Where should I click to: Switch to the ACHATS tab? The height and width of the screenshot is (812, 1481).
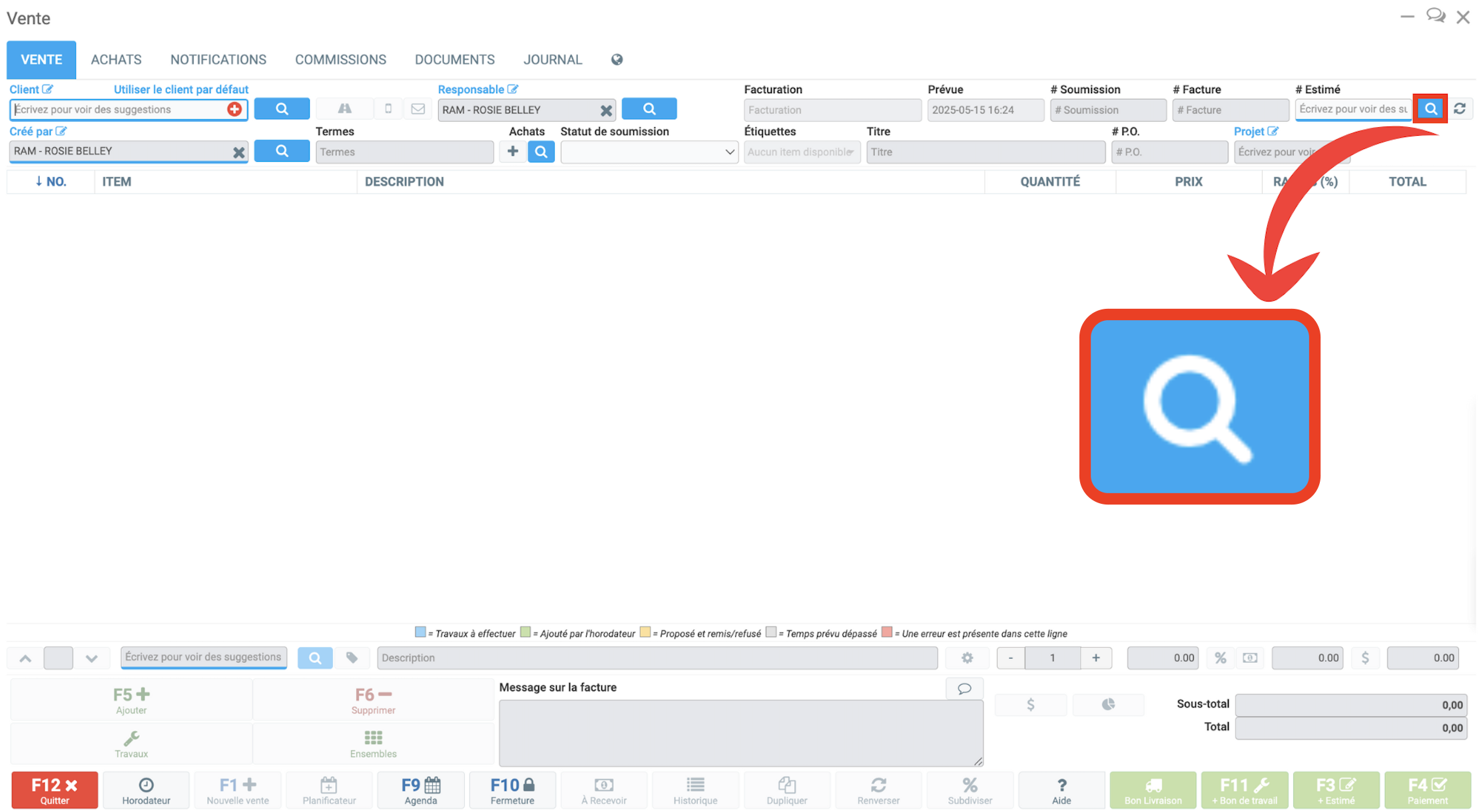(116, 60)
